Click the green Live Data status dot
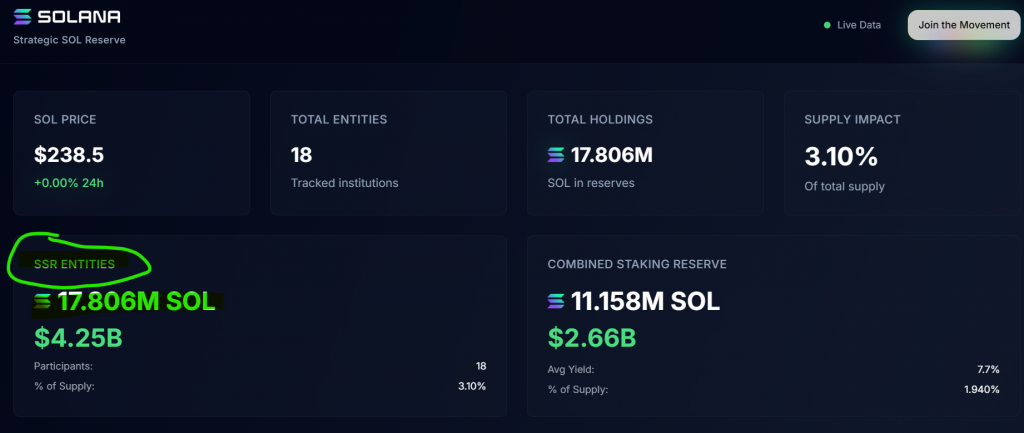Image resolution: width=1024 pixels, height=433 pixels. click(827, 25)
